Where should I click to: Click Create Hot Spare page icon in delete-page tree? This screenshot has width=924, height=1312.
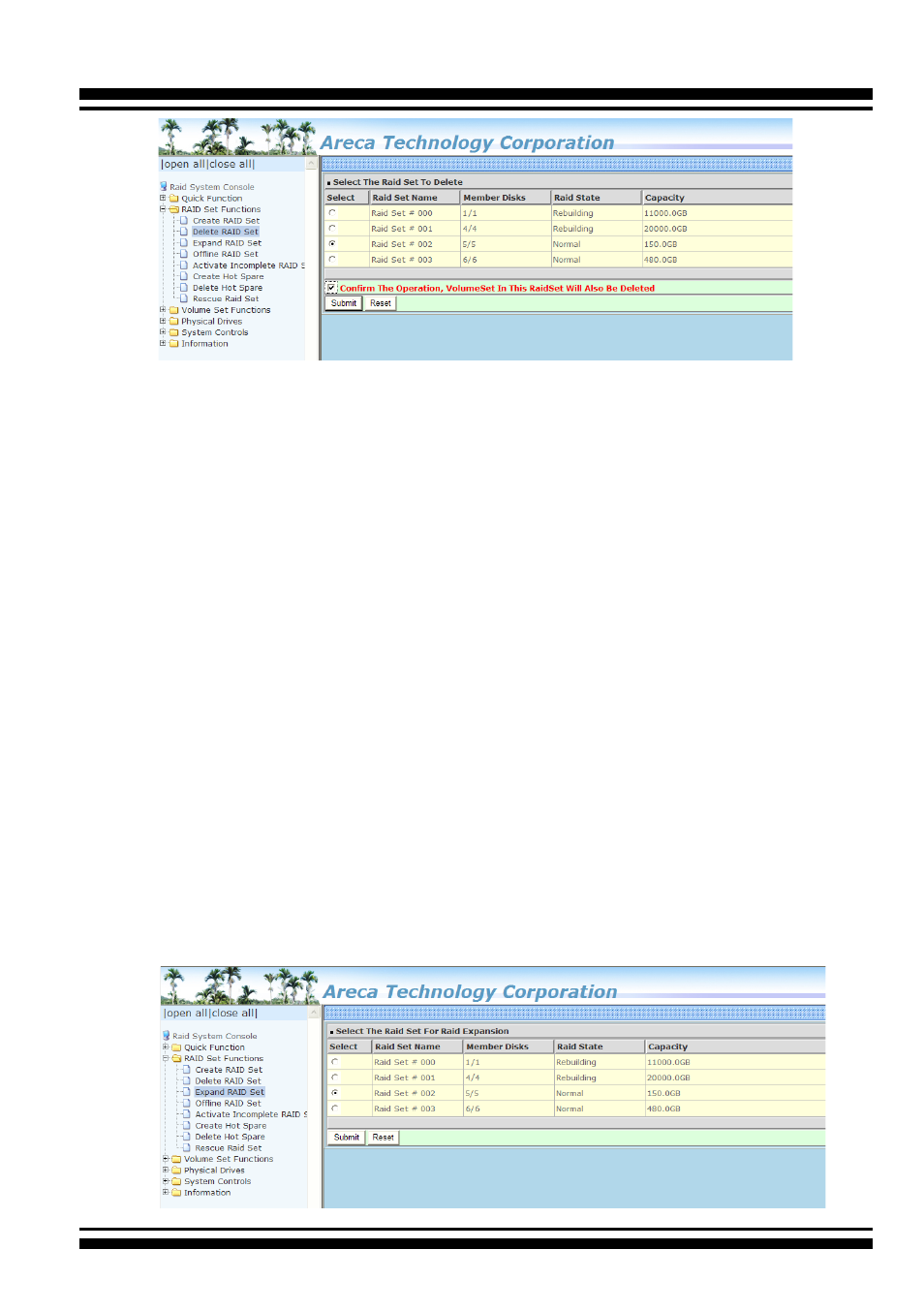(184, 276)
